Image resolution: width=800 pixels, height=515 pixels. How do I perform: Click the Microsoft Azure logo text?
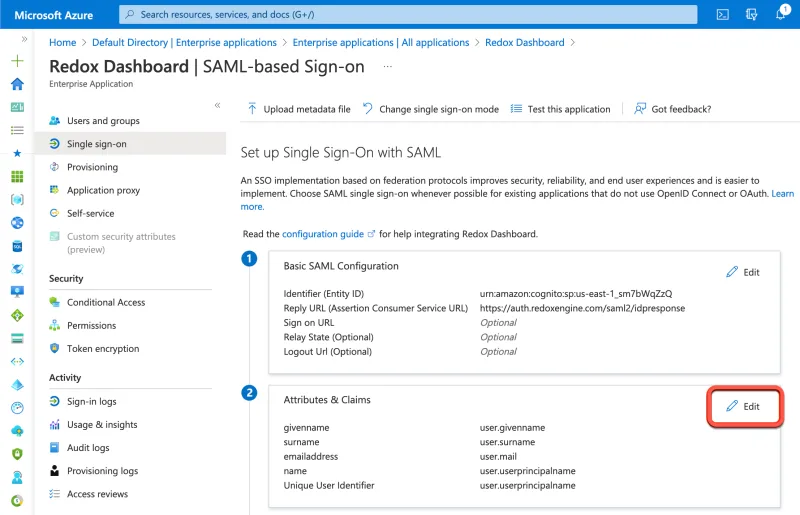(54, 15)
